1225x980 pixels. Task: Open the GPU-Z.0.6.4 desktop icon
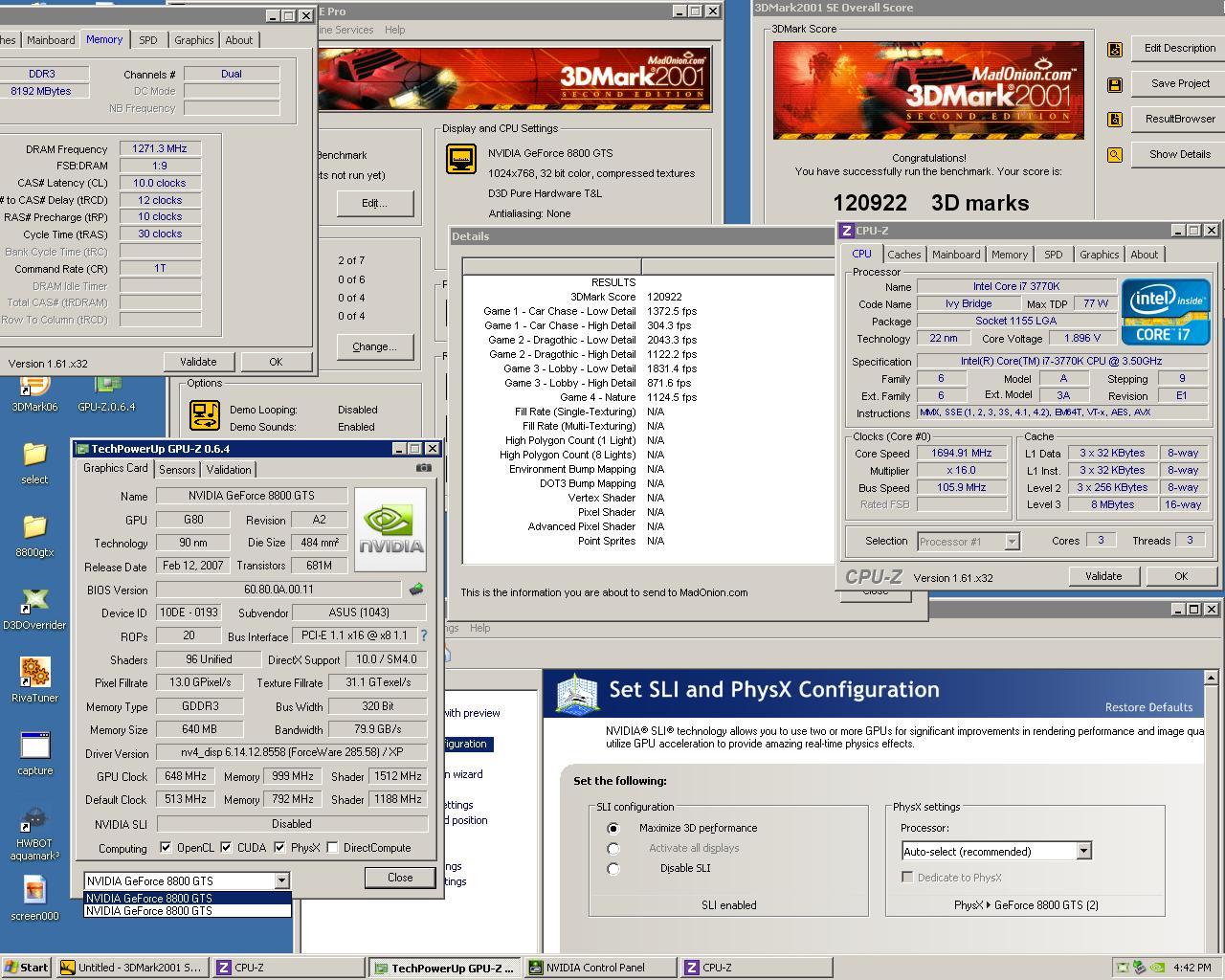tap(106, 392)
